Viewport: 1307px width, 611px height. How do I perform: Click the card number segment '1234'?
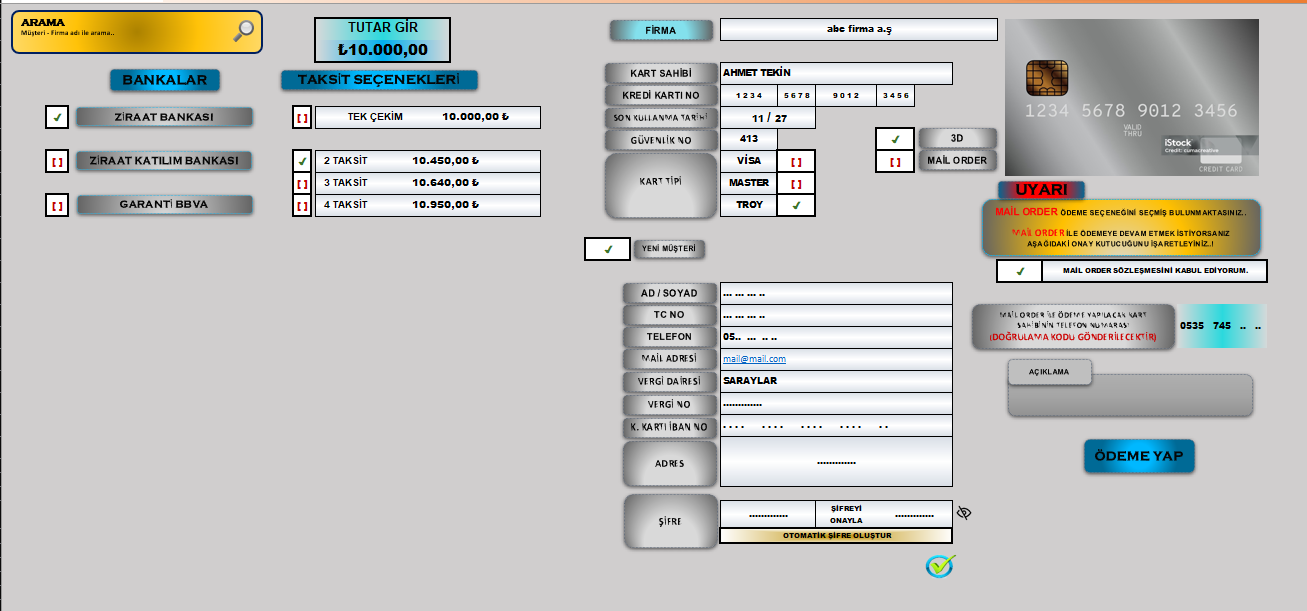[749, 96]
